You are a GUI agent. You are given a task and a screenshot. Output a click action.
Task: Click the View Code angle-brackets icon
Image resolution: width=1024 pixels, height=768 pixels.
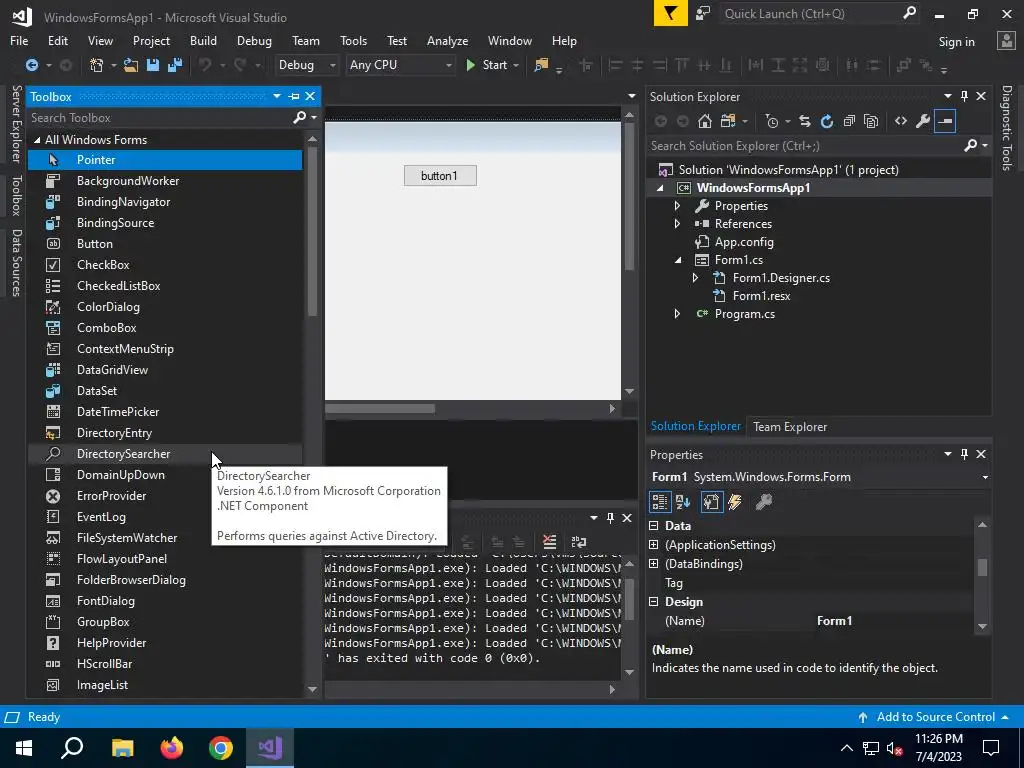click(901, 121)
